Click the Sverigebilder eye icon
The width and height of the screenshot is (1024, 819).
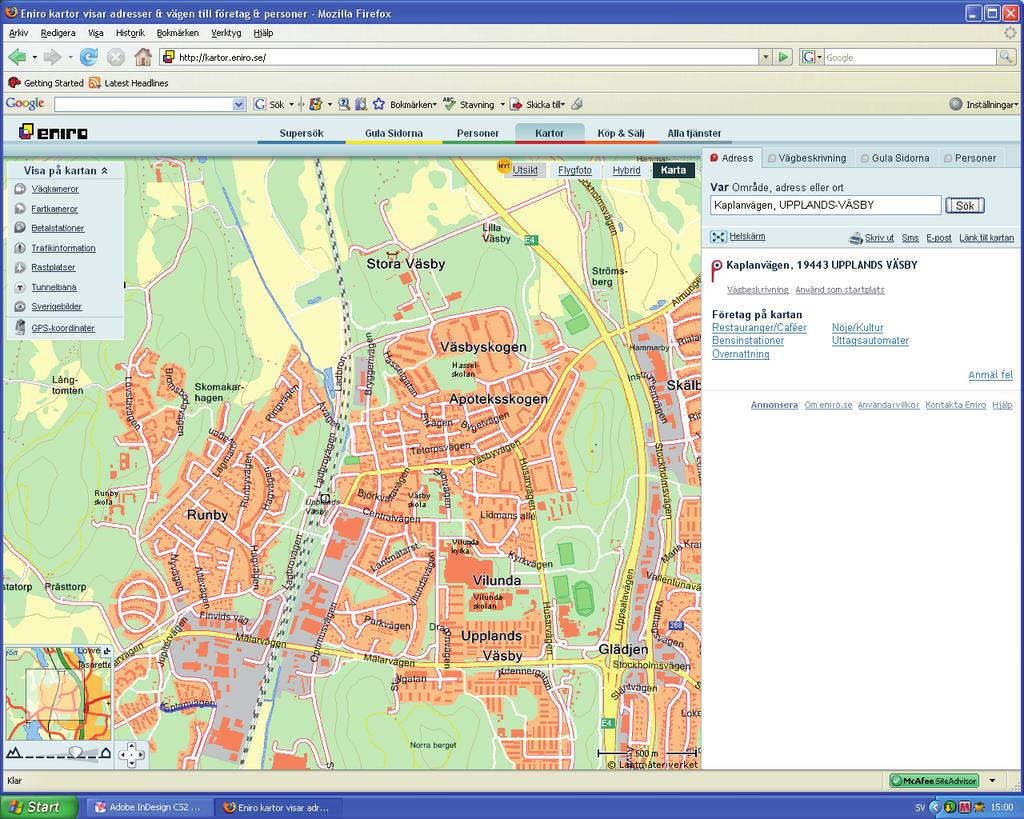[20, 306]
